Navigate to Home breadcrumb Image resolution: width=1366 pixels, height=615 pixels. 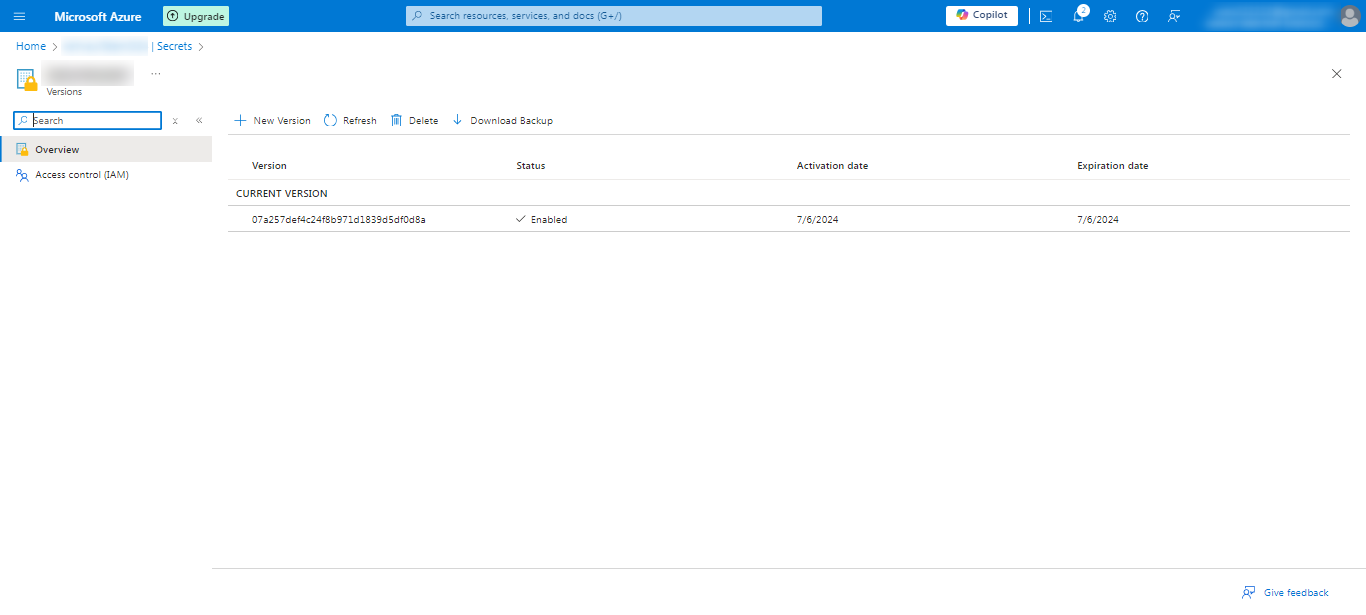point(31,46)
